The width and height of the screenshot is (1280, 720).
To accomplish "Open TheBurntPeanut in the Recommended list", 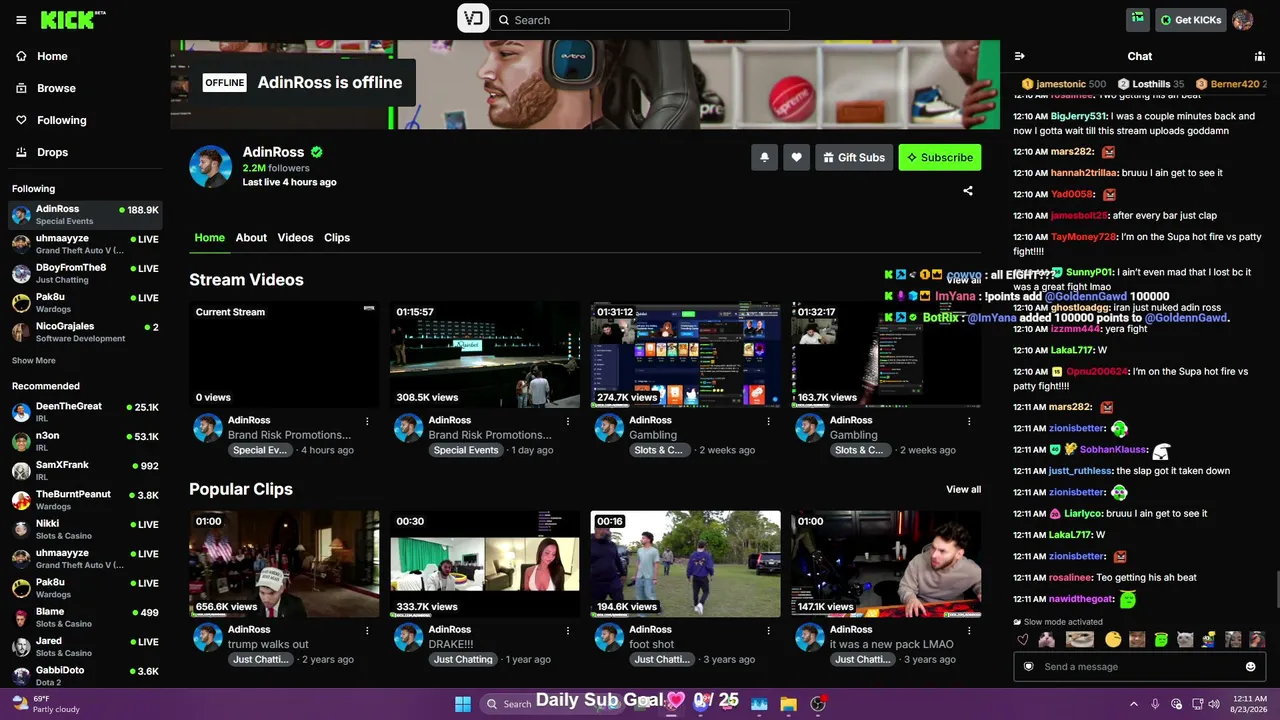I will (85, 500).
